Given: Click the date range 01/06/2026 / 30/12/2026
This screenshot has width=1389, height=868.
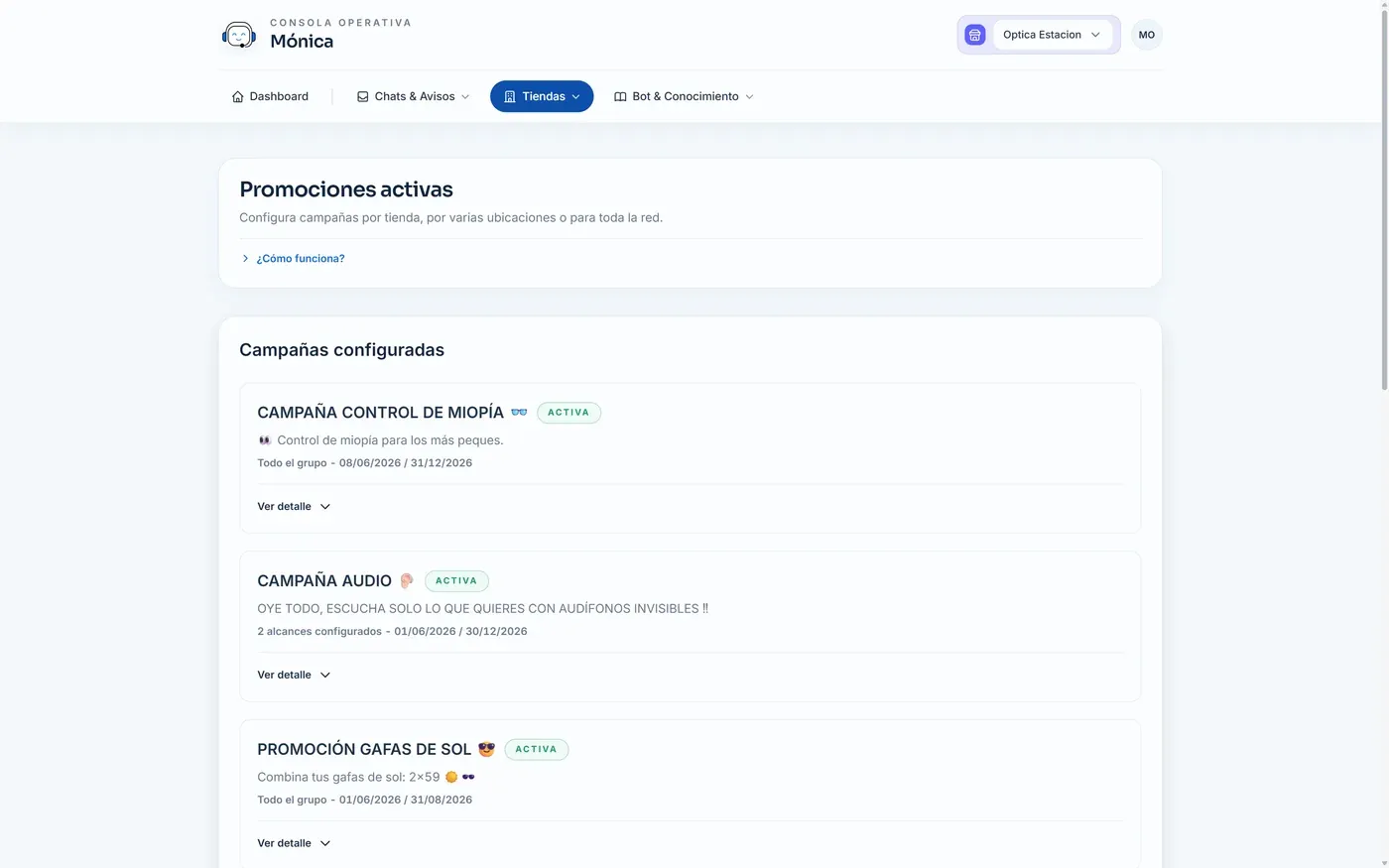Looking at the screenshot, I should coord(460,632).
